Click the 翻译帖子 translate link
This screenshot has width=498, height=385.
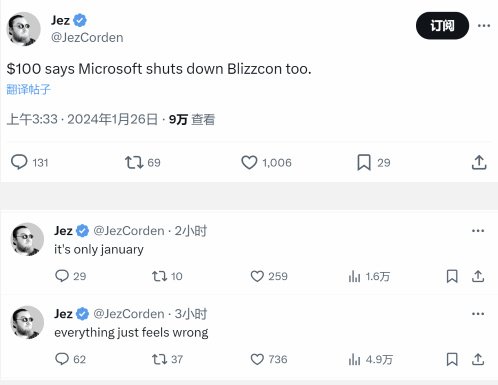(x=28, y=89)
